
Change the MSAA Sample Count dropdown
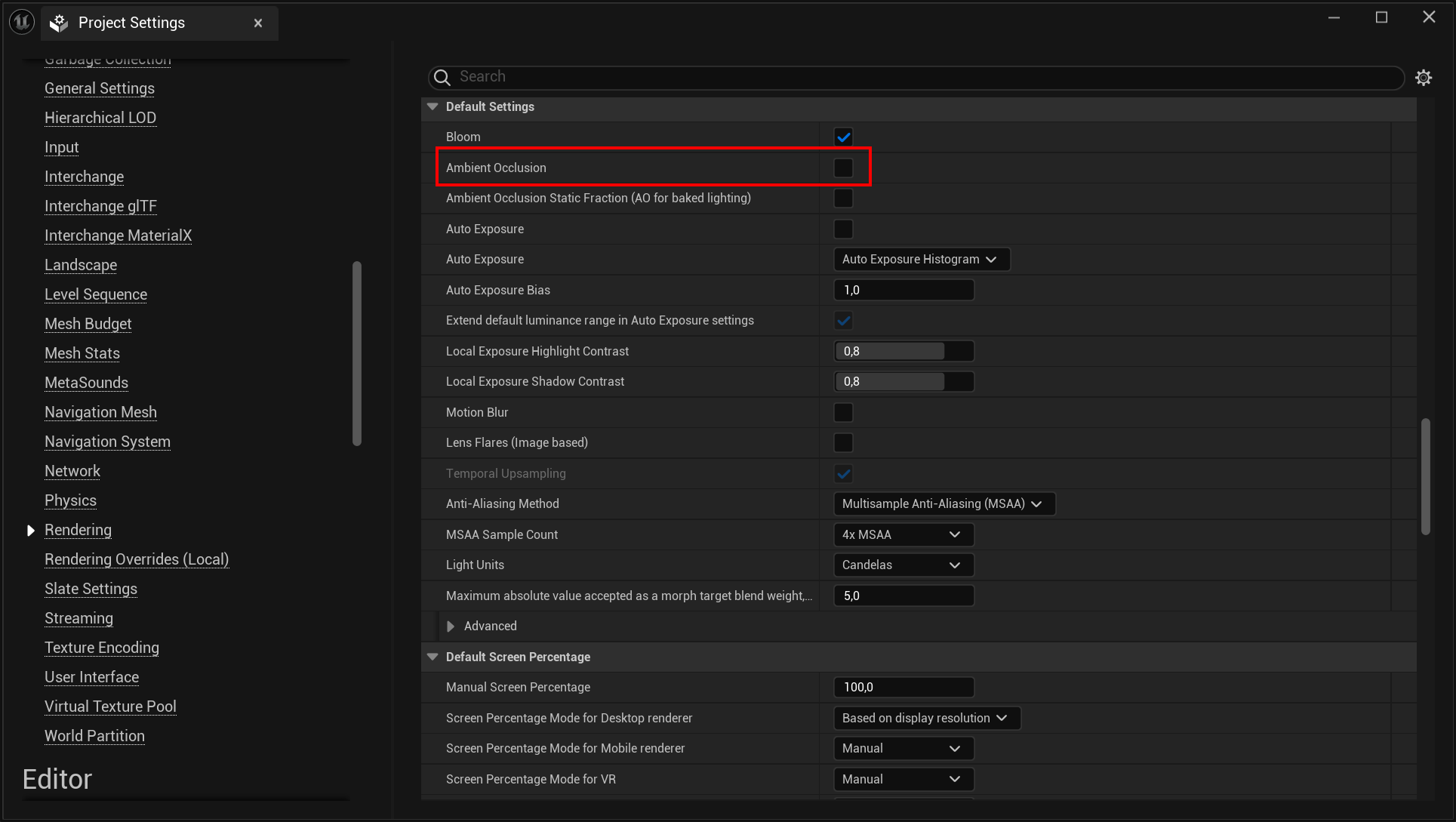coord(903,534)
